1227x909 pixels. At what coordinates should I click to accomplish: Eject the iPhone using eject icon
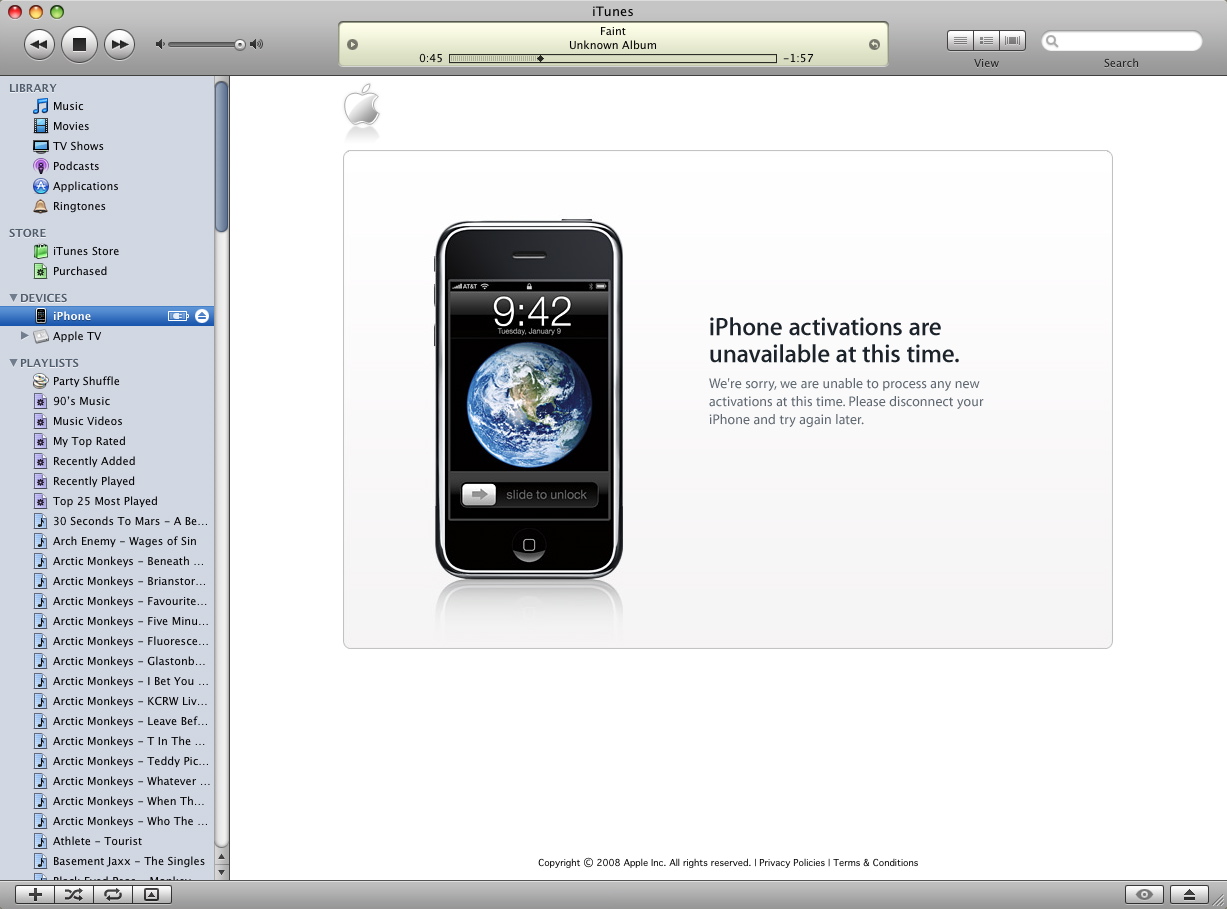(202, 316)
